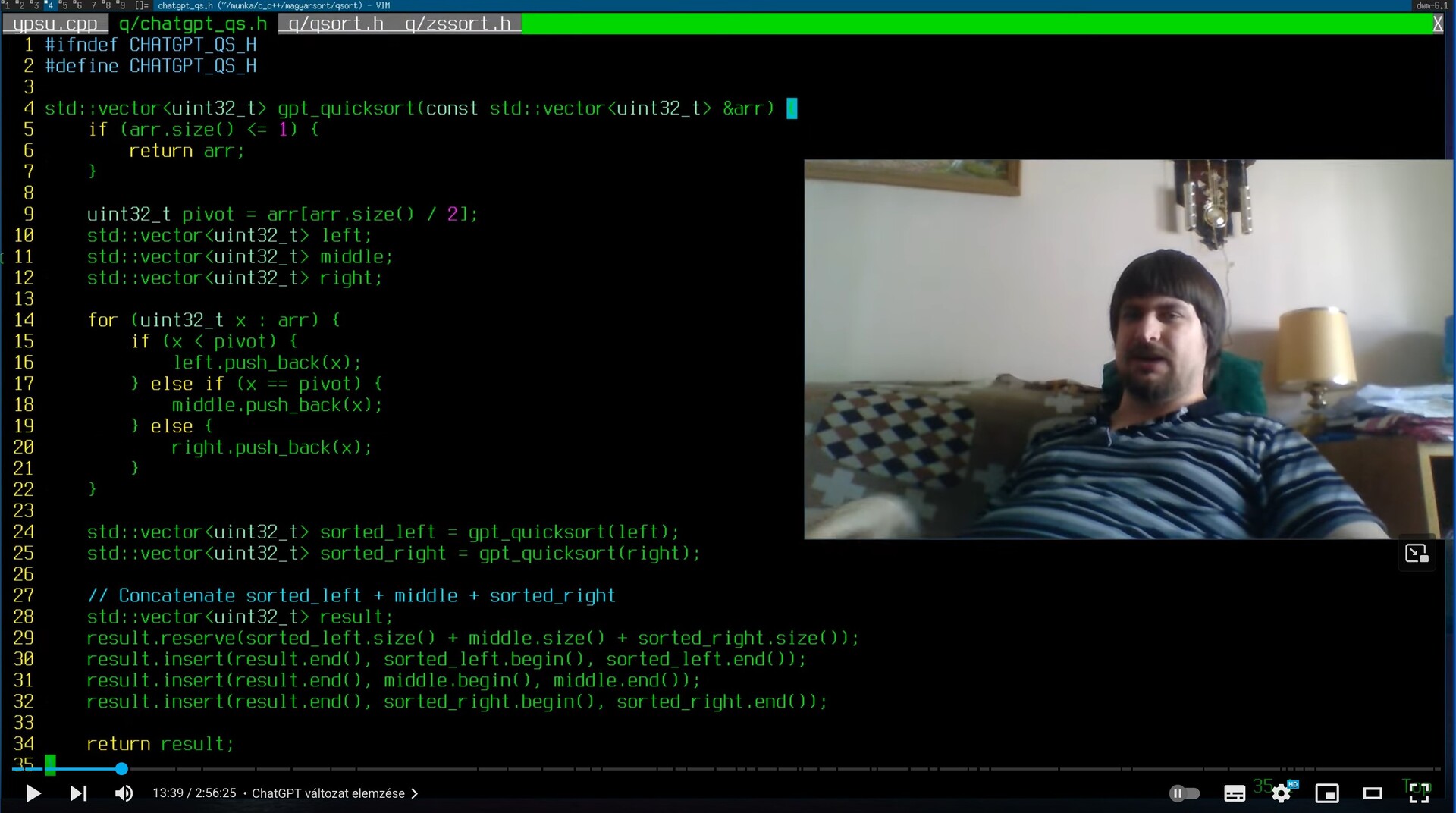Image resolution: width=1456 pixels, height=813 pixels.
Task: Click the webcam overlay of the presenter
Action: pos(1128,349)
